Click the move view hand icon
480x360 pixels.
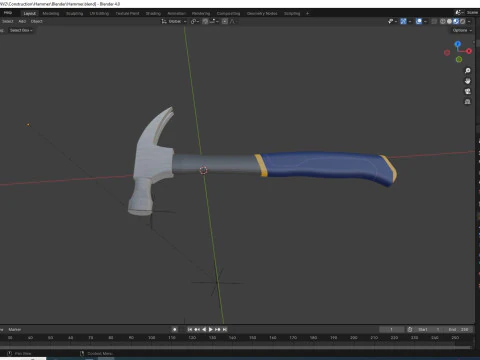pyautogui.click(x=468, y=81)
